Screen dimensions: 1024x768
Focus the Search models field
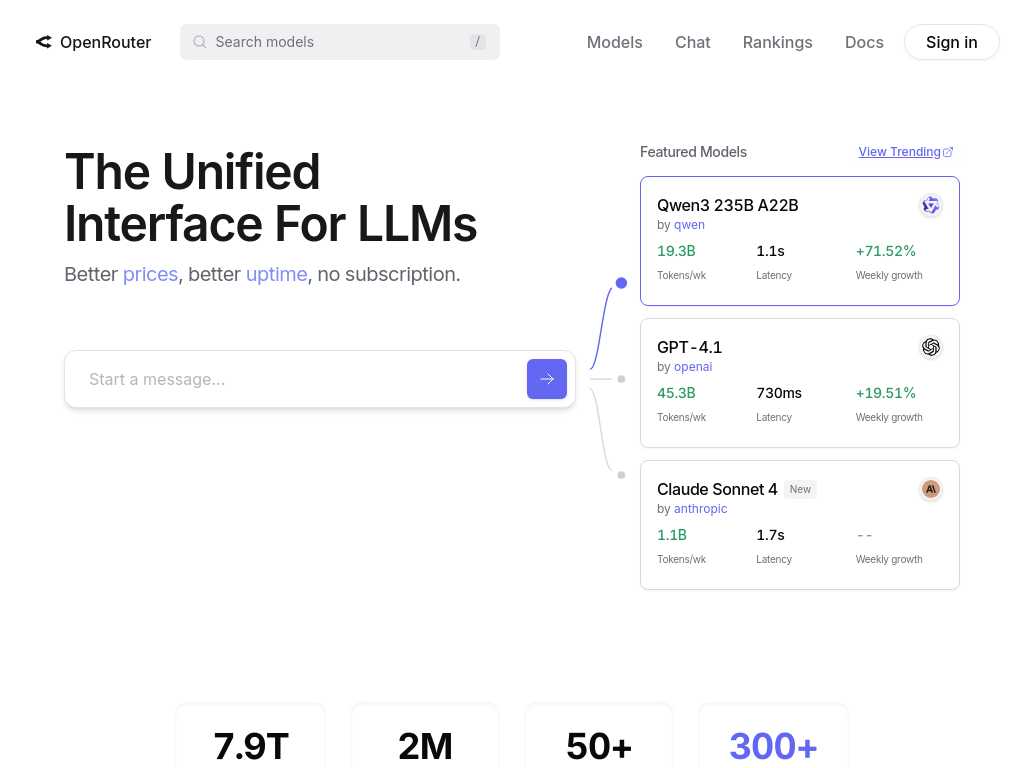click(x=340, y=42)
